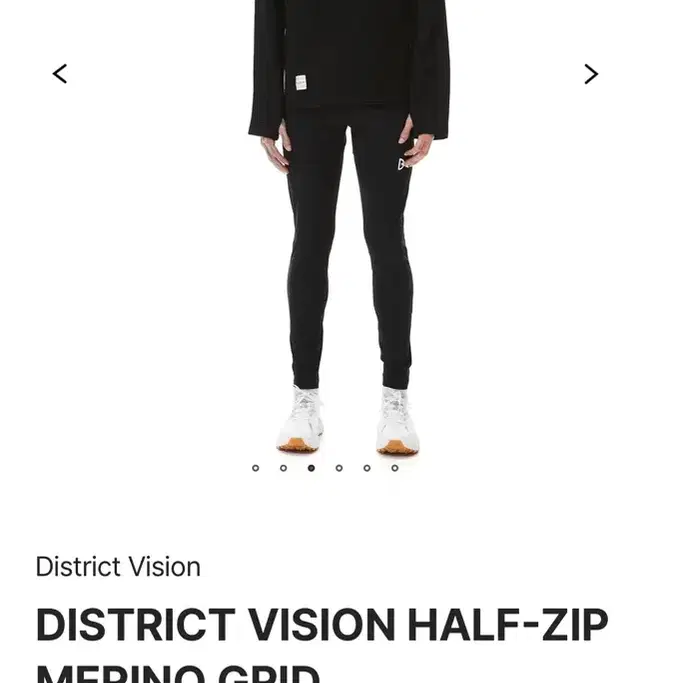Click the partially visible MERINO GRID line
This screenshot has width=683, height=683.
tap(178, 673)
